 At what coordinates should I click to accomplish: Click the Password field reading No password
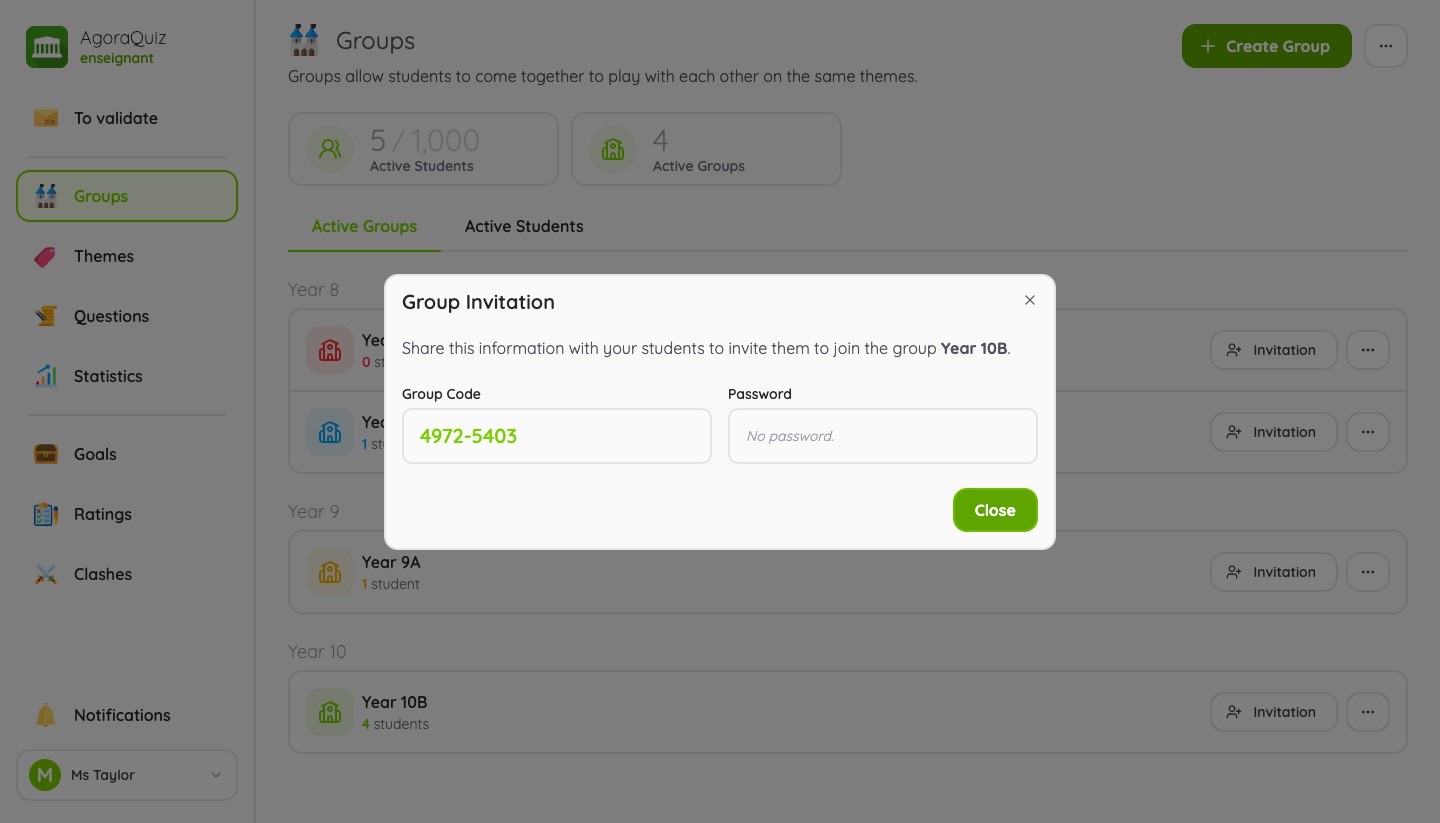[x=883, y=436]
